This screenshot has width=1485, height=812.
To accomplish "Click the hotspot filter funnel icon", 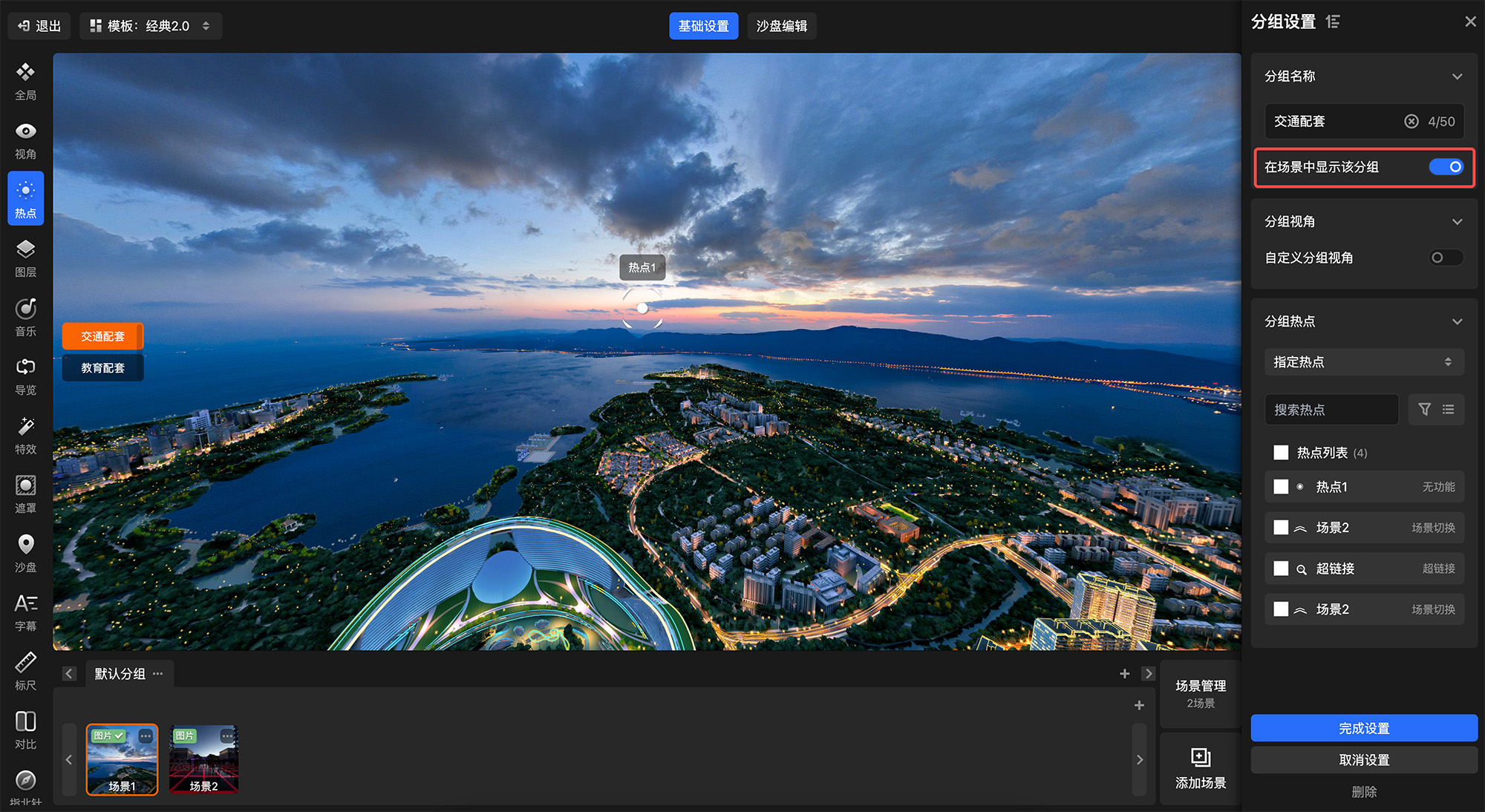I will pyautogui.click(x=1424, y=409).
